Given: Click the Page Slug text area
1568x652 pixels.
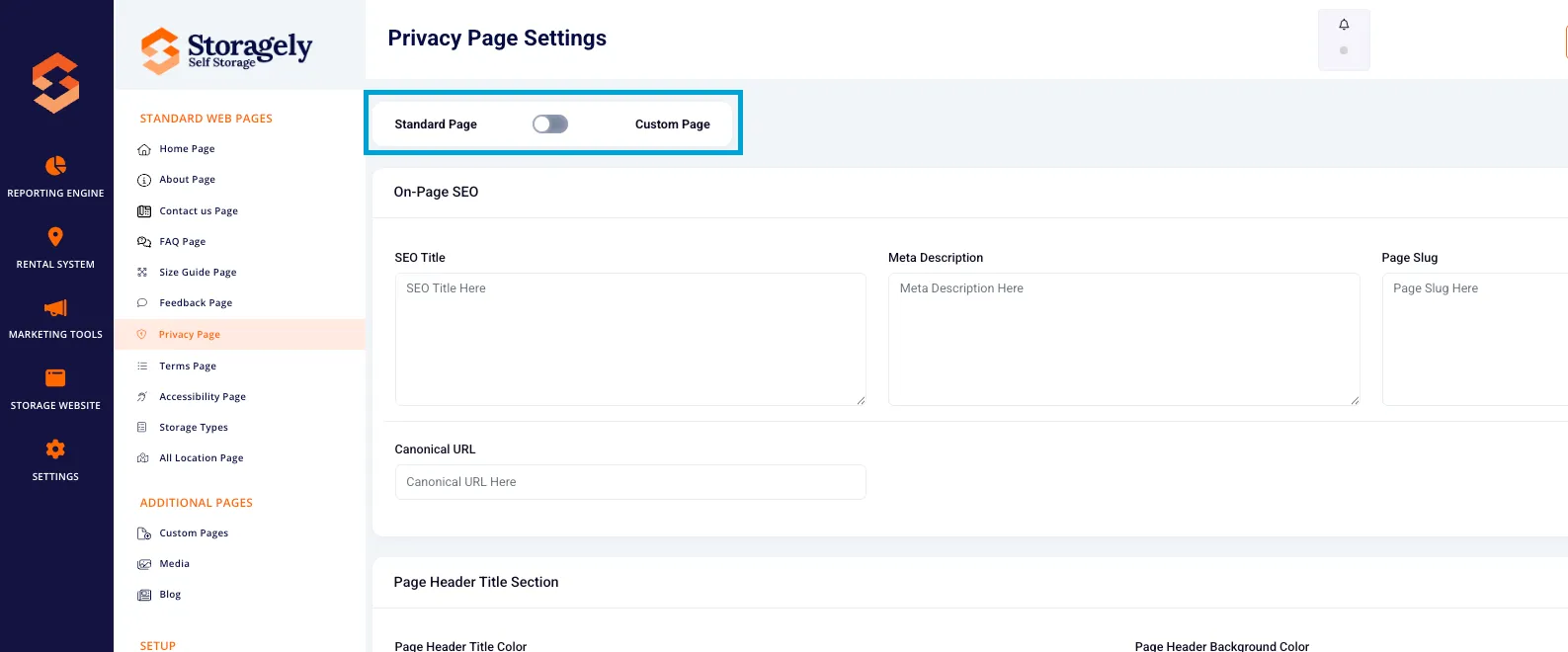Looking at the screenshot, I should click(x=1475, y=340).
